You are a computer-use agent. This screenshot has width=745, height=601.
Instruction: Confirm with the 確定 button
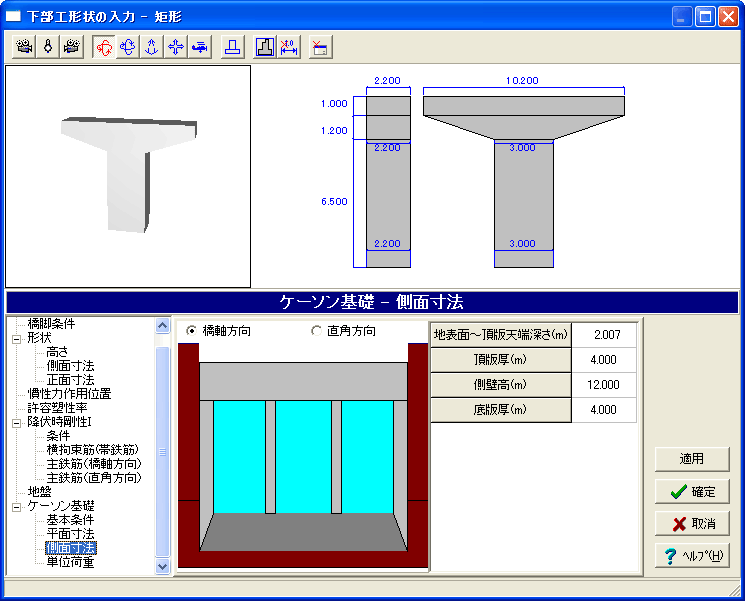tap(692, 492)
